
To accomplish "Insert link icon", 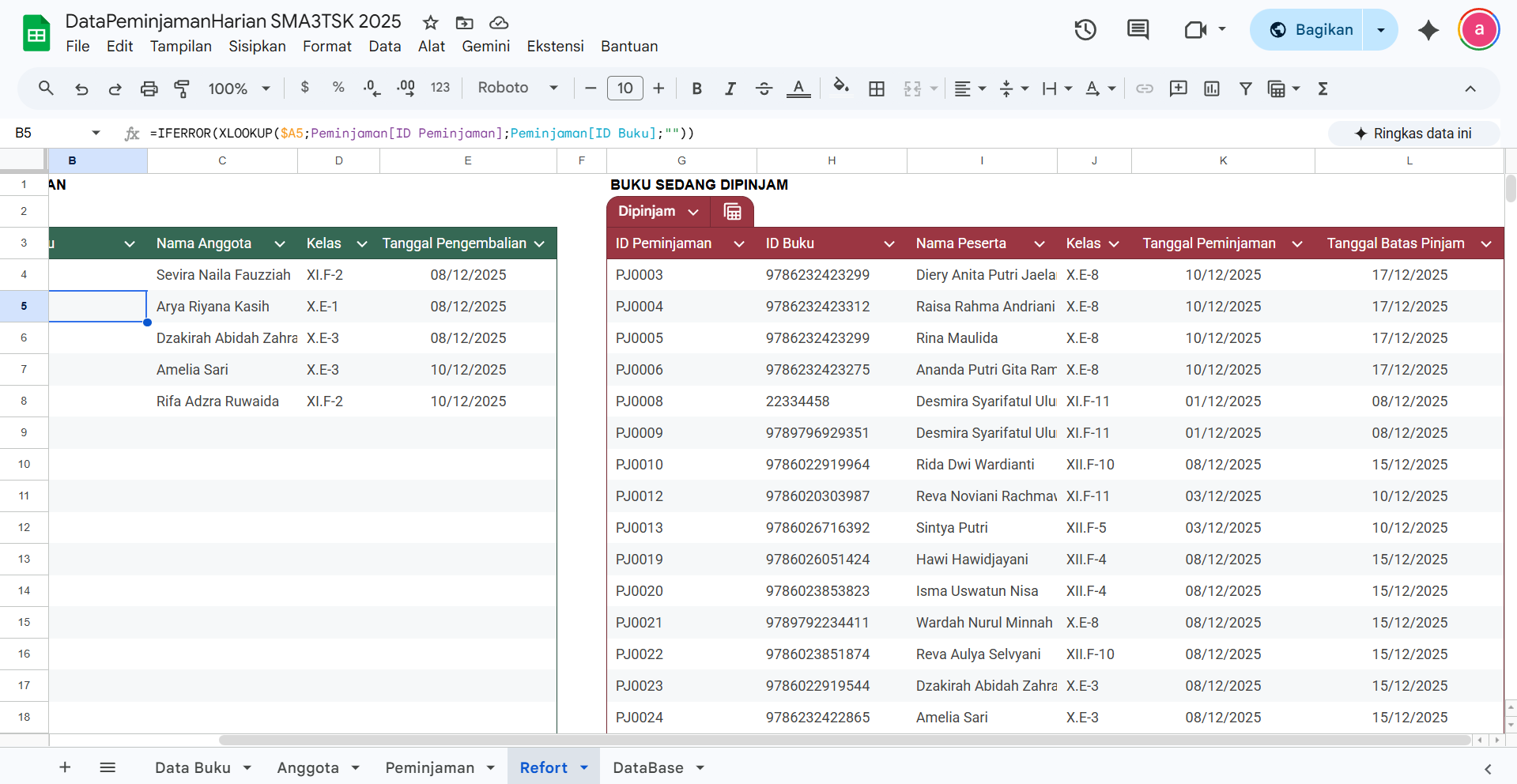I will [1145, 89].
